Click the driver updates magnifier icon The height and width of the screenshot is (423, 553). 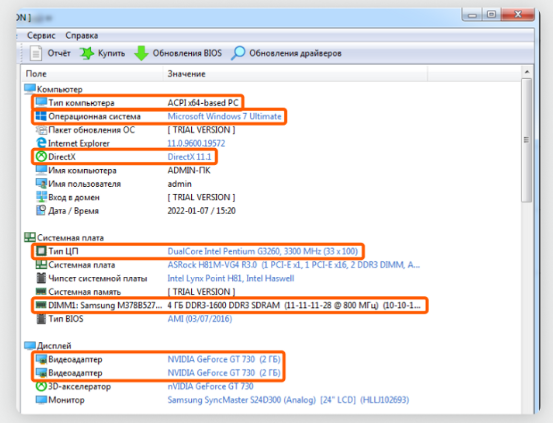(238, 53)
